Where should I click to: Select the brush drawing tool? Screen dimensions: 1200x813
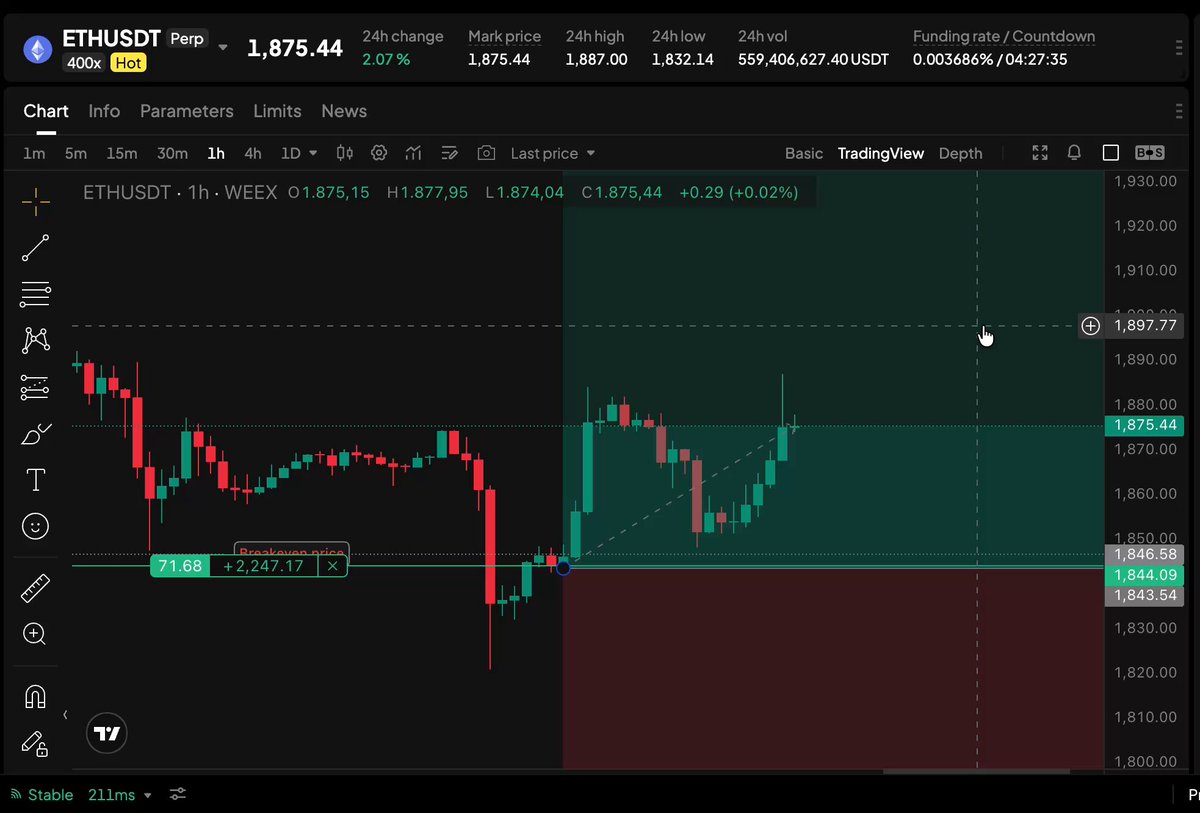tap(35, 434)
